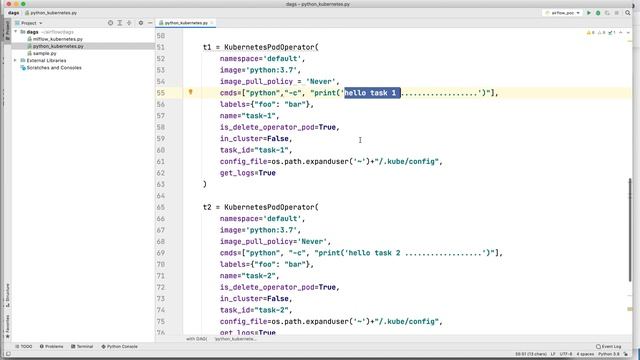
Task: Run the airflow_poc configuration
Action: click(x=589, y=13)
